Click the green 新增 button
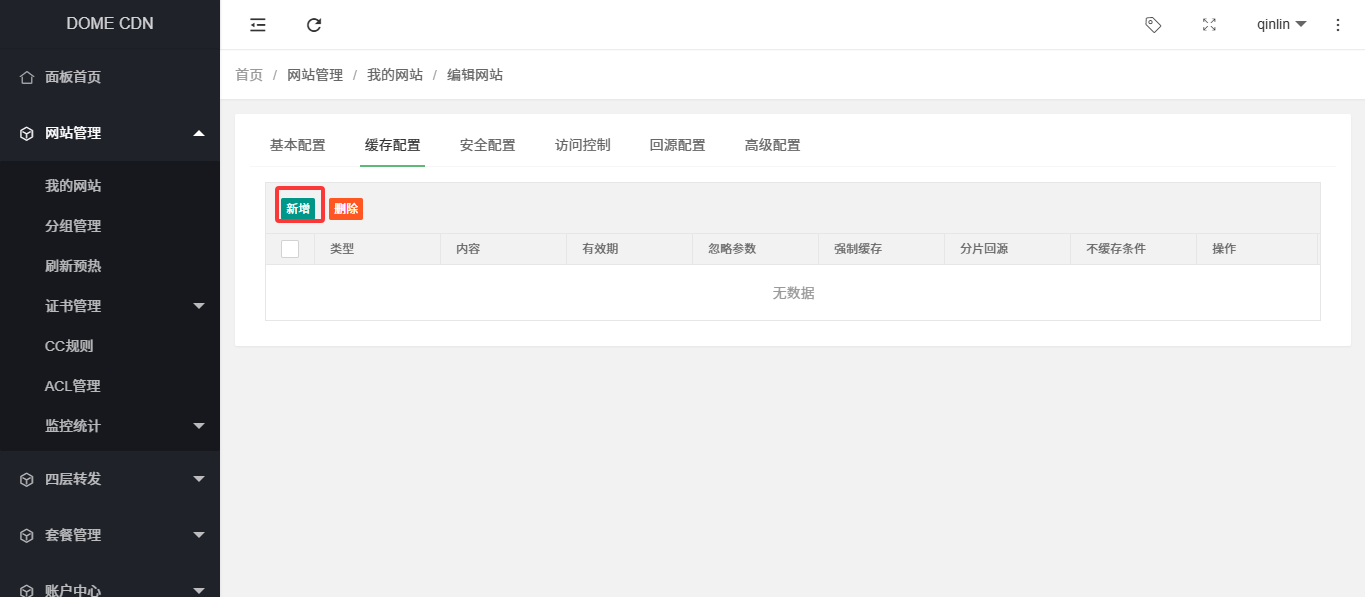 click(x=298, y=208)
